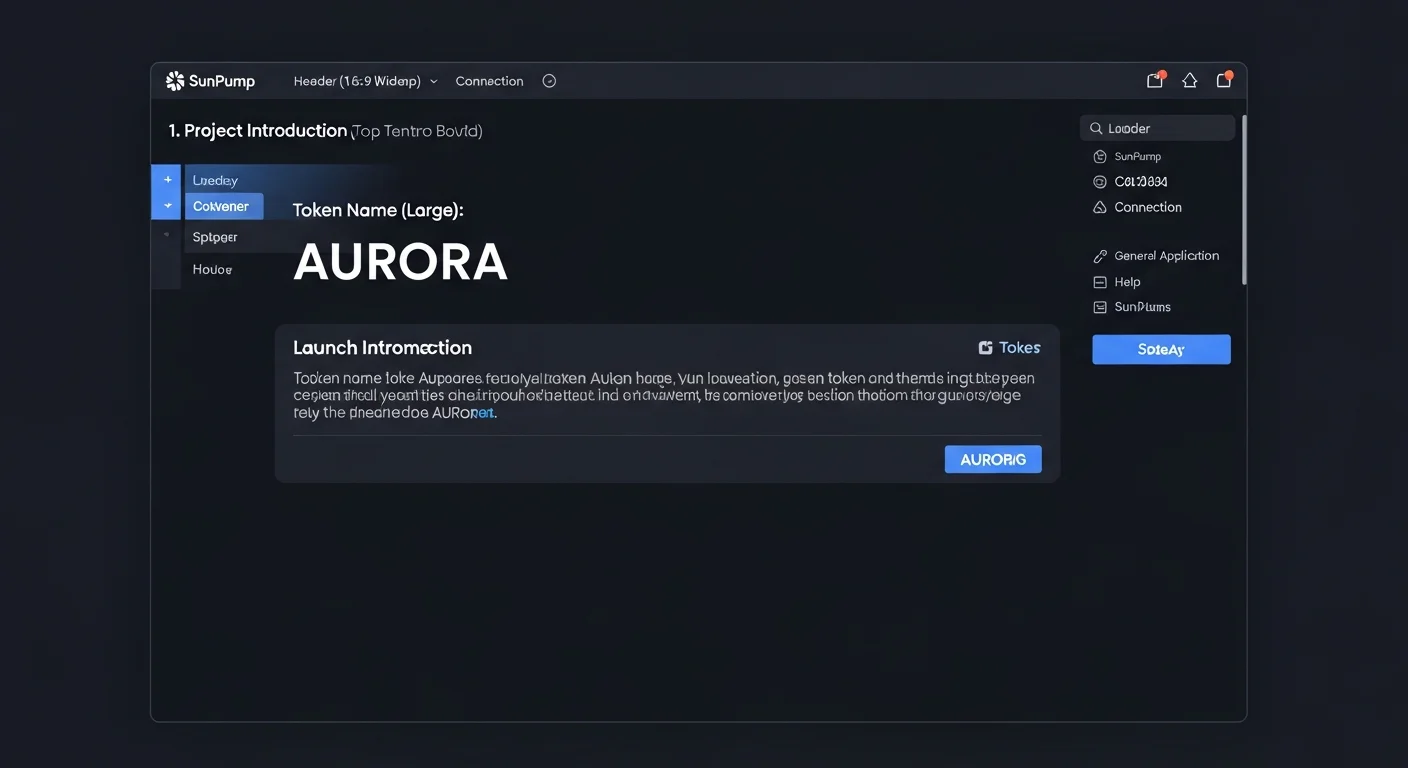The width and height of the screenshot is (1408, 768).
Task: Click the blue button in launch card
Action: [x=993, y=459]
